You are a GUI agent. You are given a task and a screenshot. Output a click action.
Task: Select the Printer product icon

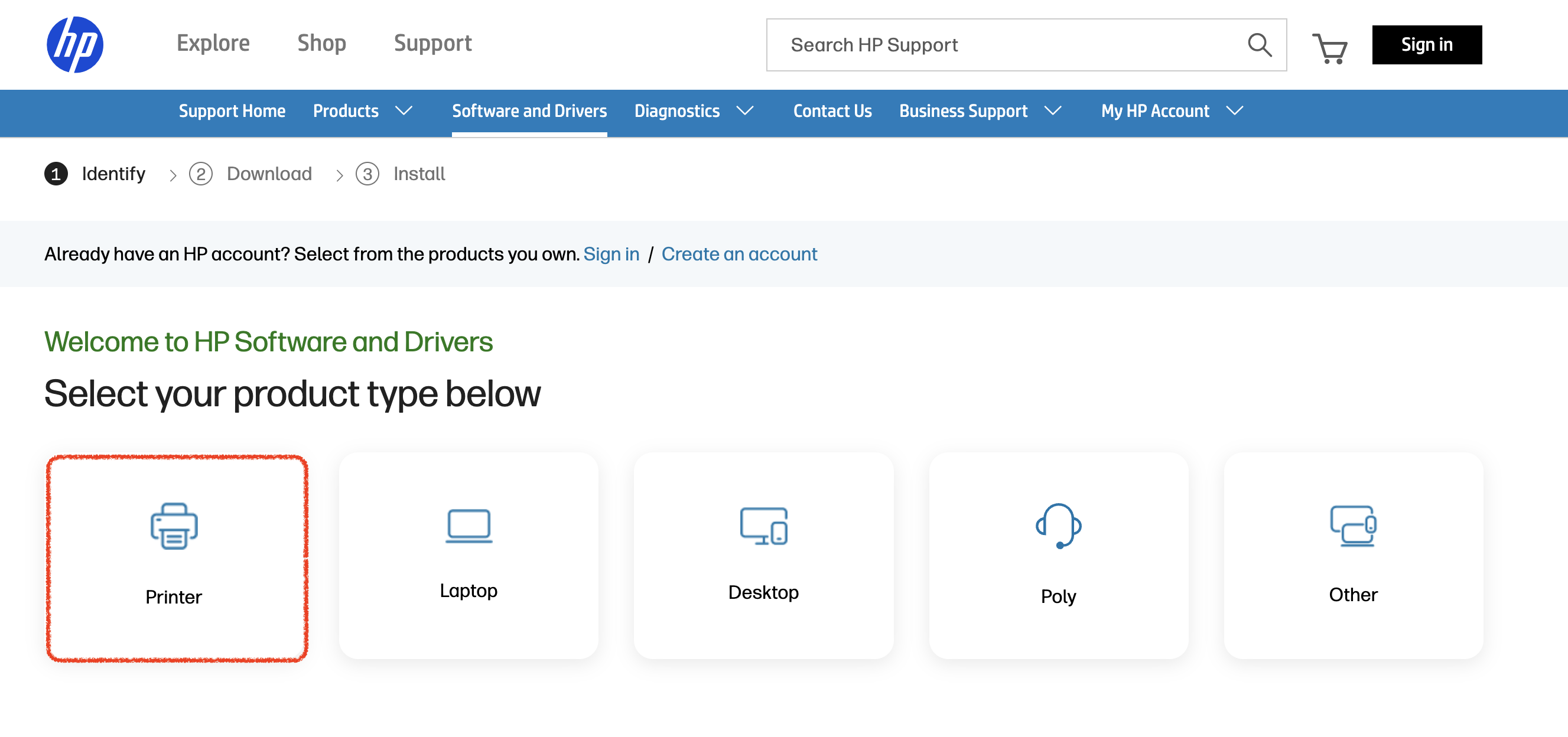(x=174, y=526)
